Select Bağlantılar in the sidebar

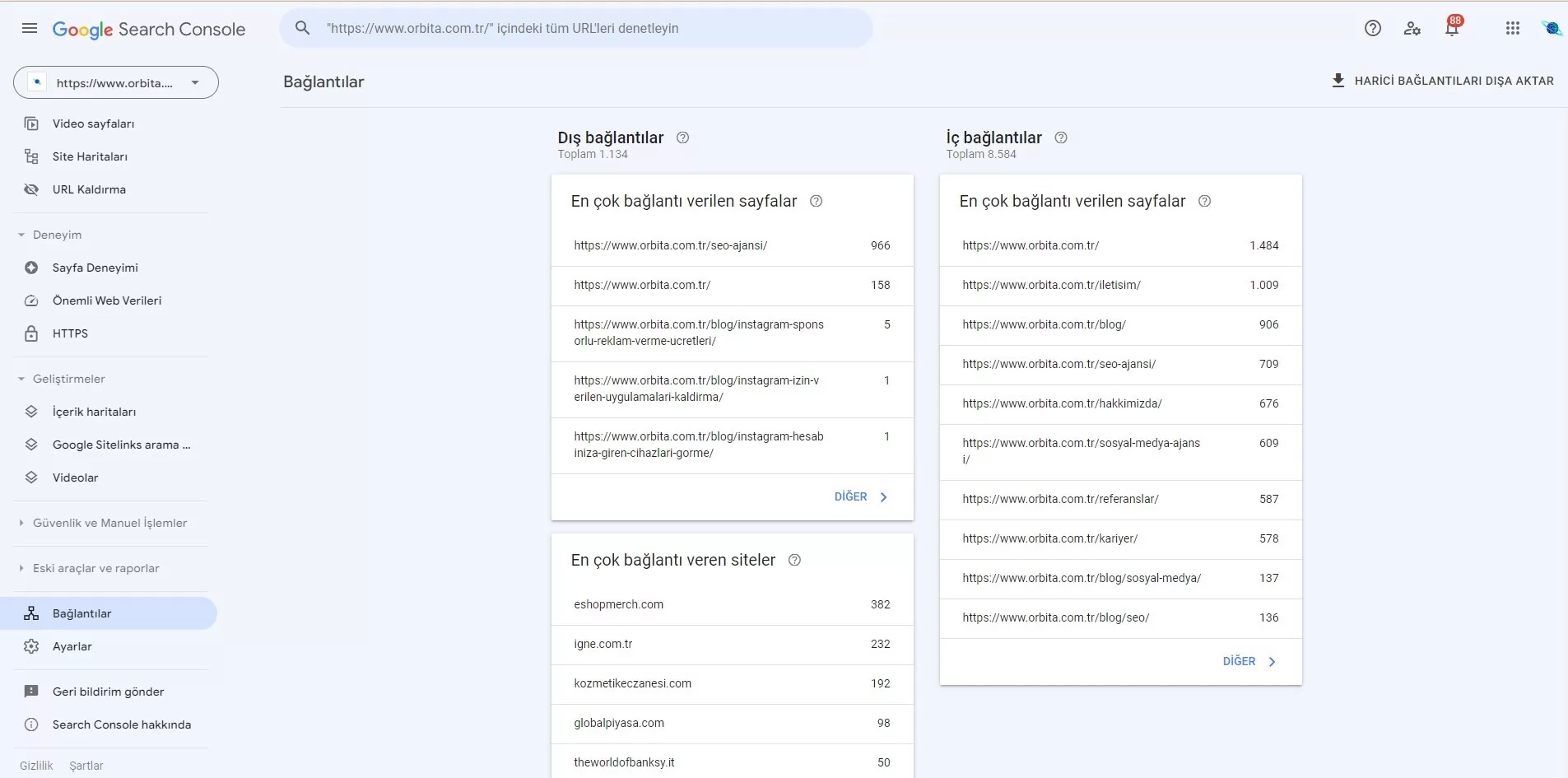pyautogui.click(x=109, y=613)
